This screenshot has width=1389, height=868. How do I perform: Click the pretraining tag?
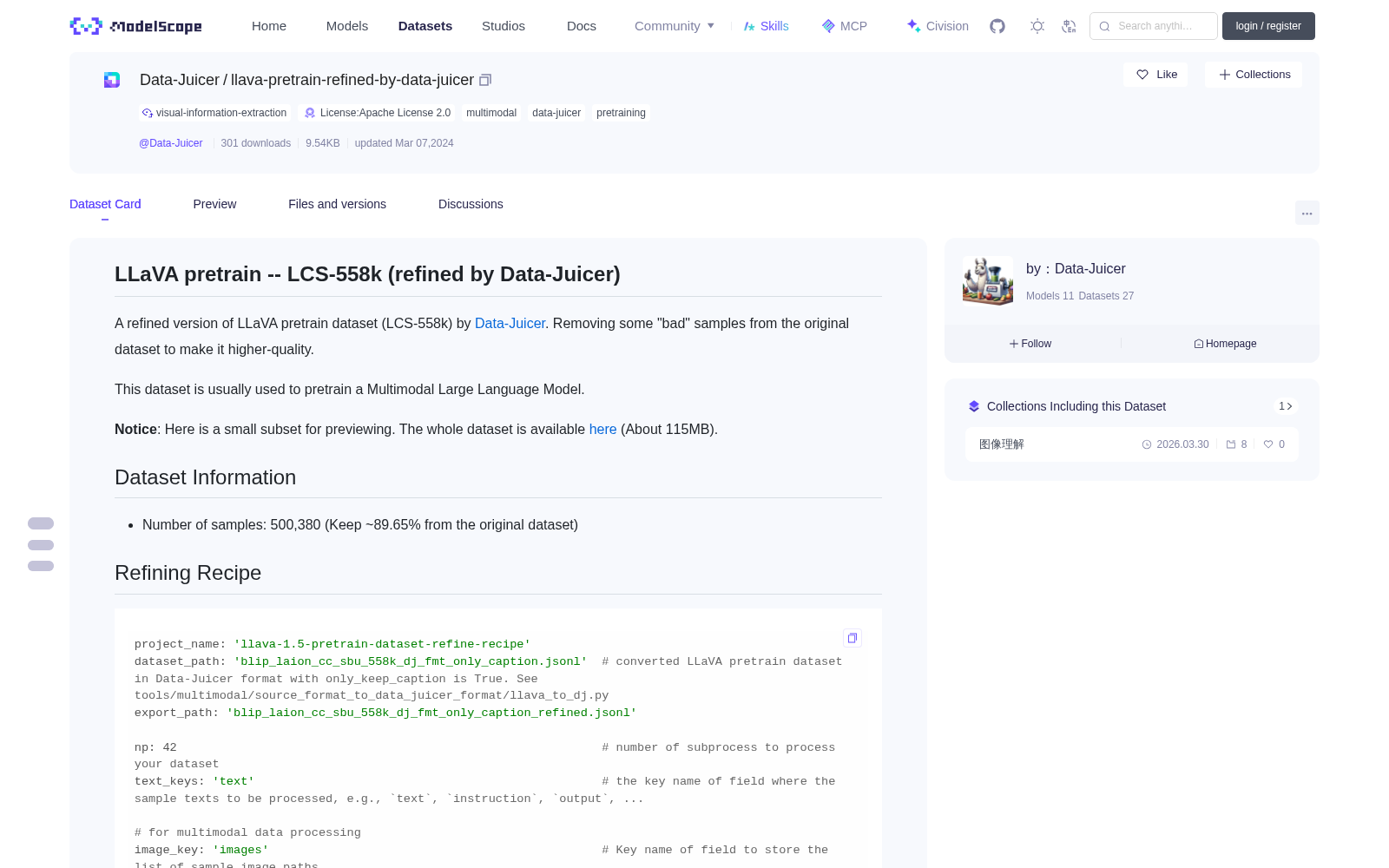tap(621, 113)
